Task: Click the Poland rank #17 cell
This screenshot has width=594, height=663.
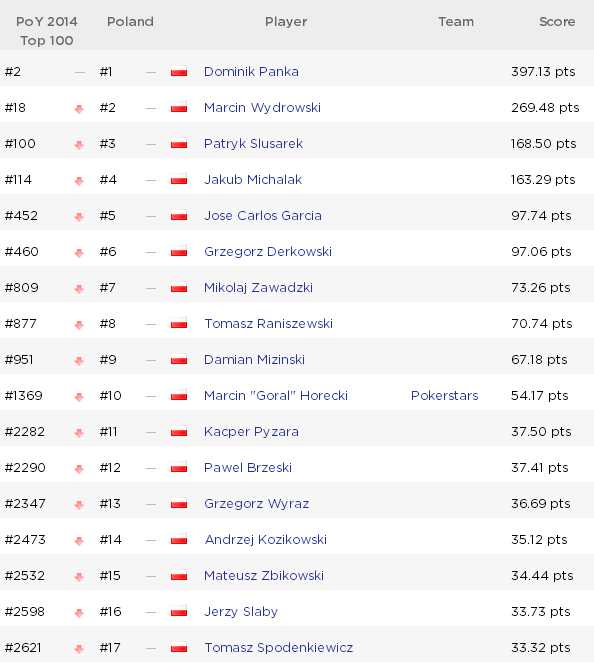Action: (x=110, y=647)
